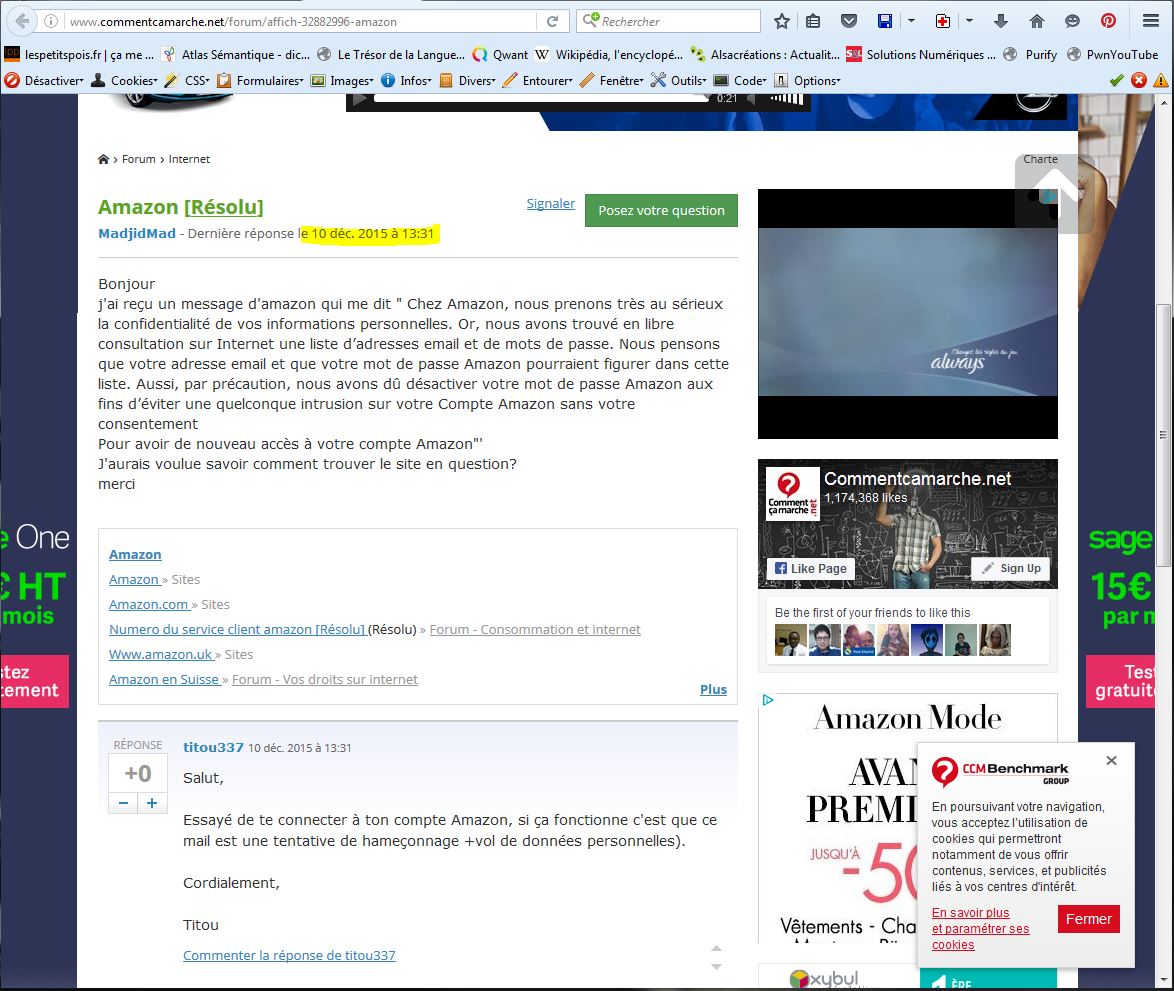The width and height of the screenshot is (1174, 991).
Task: Click the bookmark star icon
Action: [782, 21]
